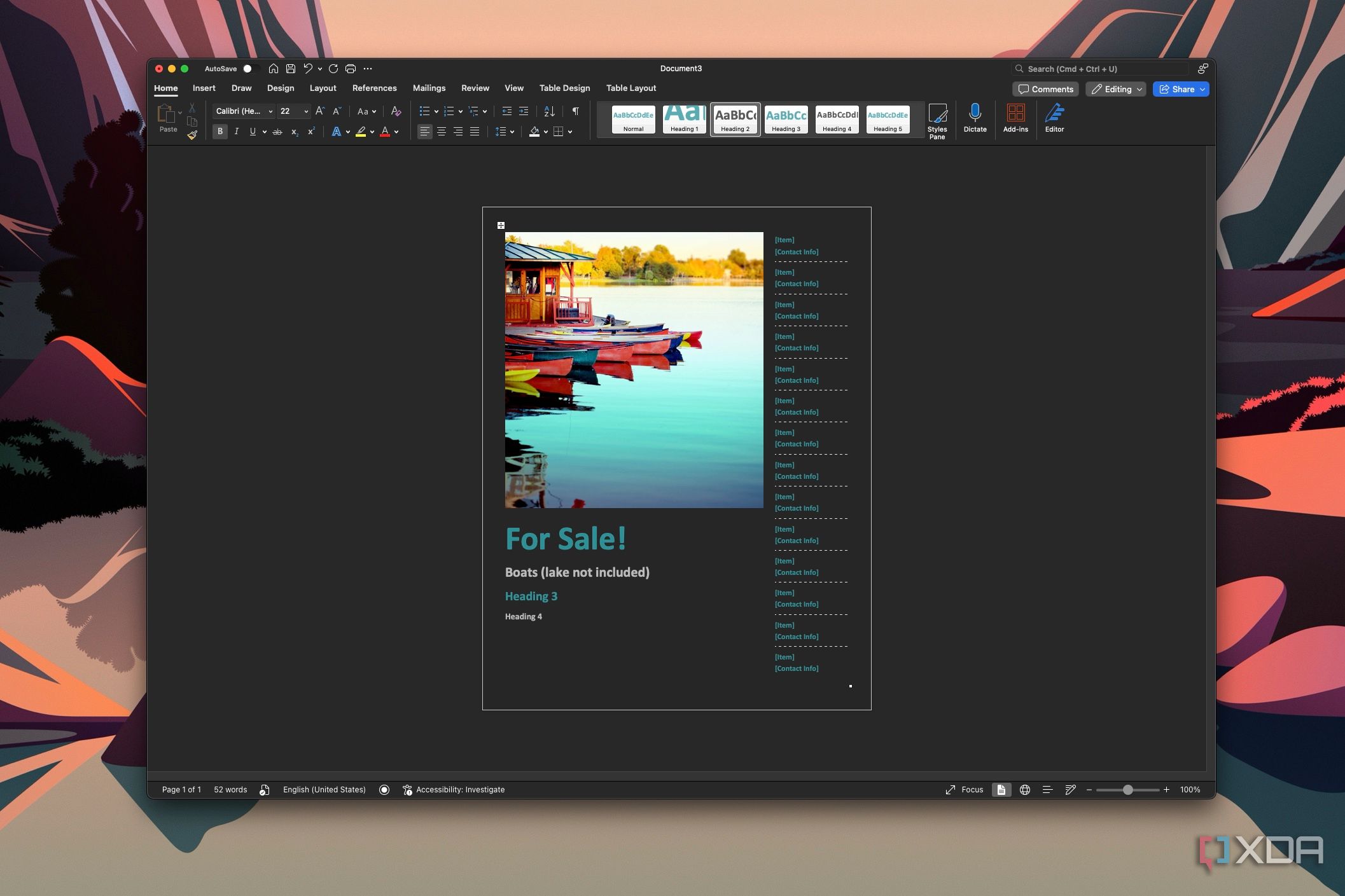Click the Print icon in the title bar
1345x896 pixels.
[351, 69]
